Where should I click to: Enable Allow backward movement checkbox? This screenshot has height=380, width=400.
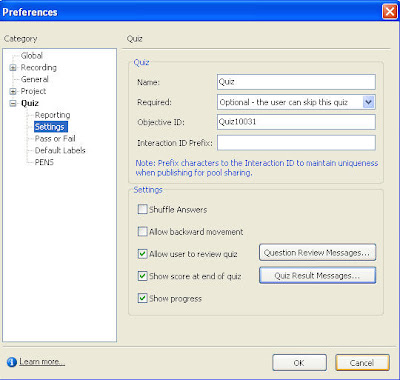(142, 231)
